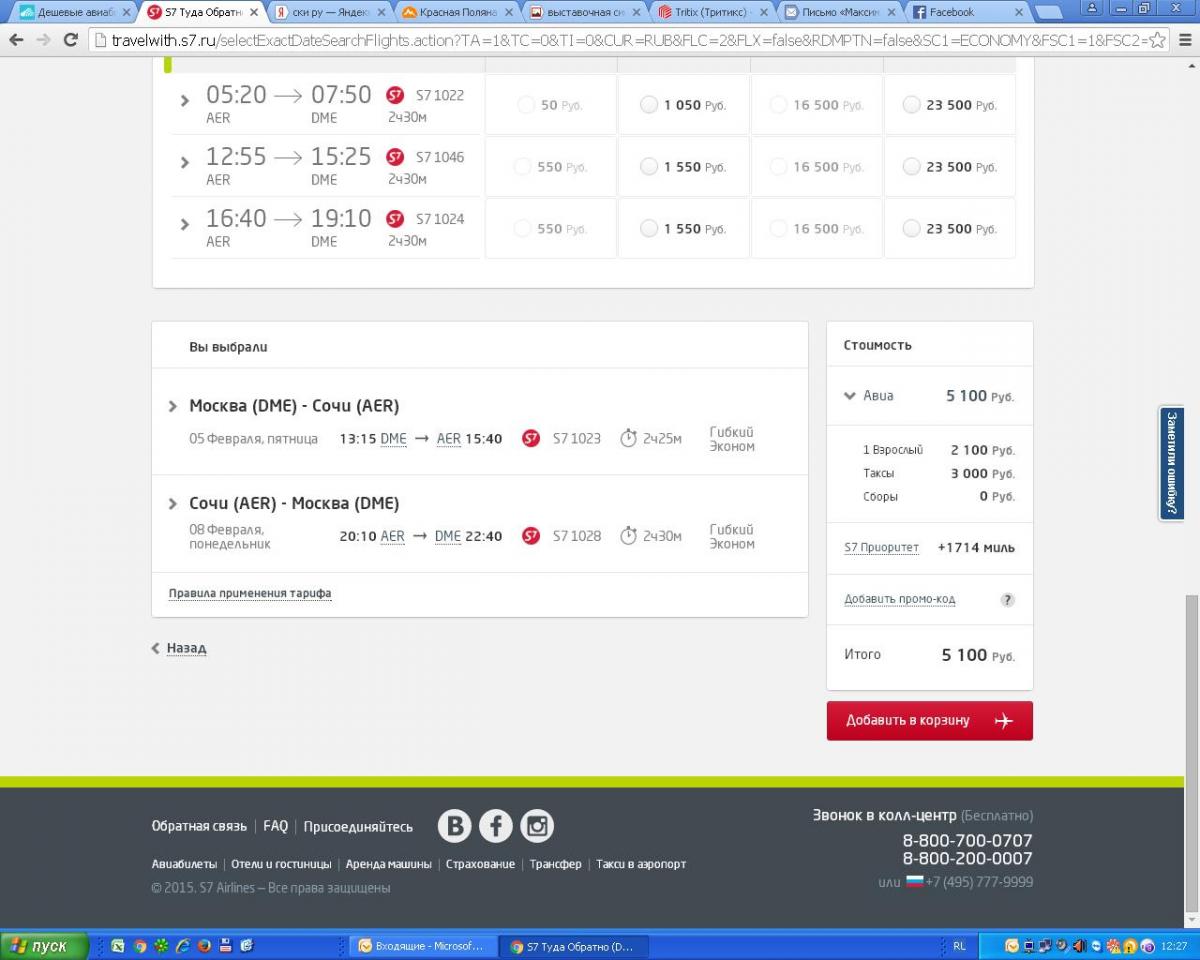The width and height of the screenshot is (1200, 960).
Task: Go back using the browser back arrow
Action: click(x=16, y=40)
